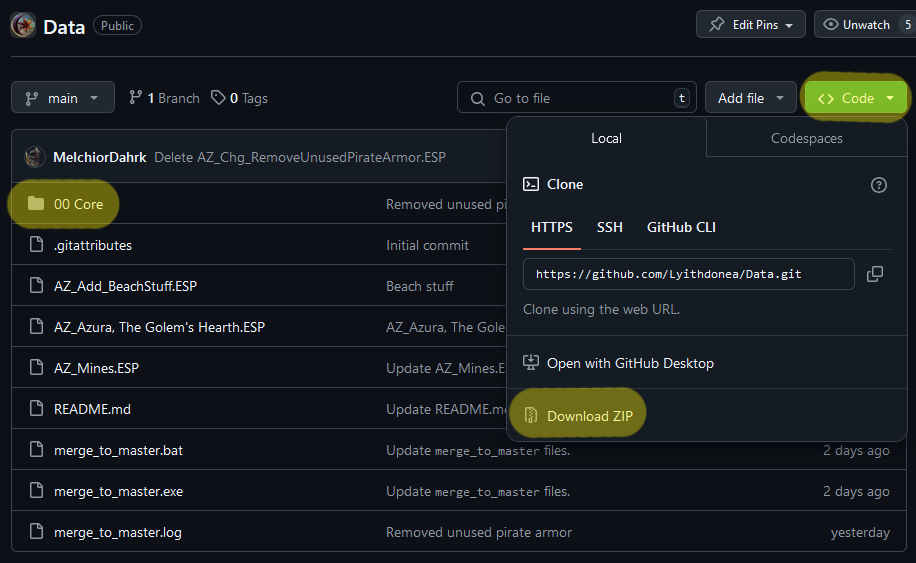Click the branch icon inside the main selector
The width and height of the screenshot is (916, 563).
(32, 98)
